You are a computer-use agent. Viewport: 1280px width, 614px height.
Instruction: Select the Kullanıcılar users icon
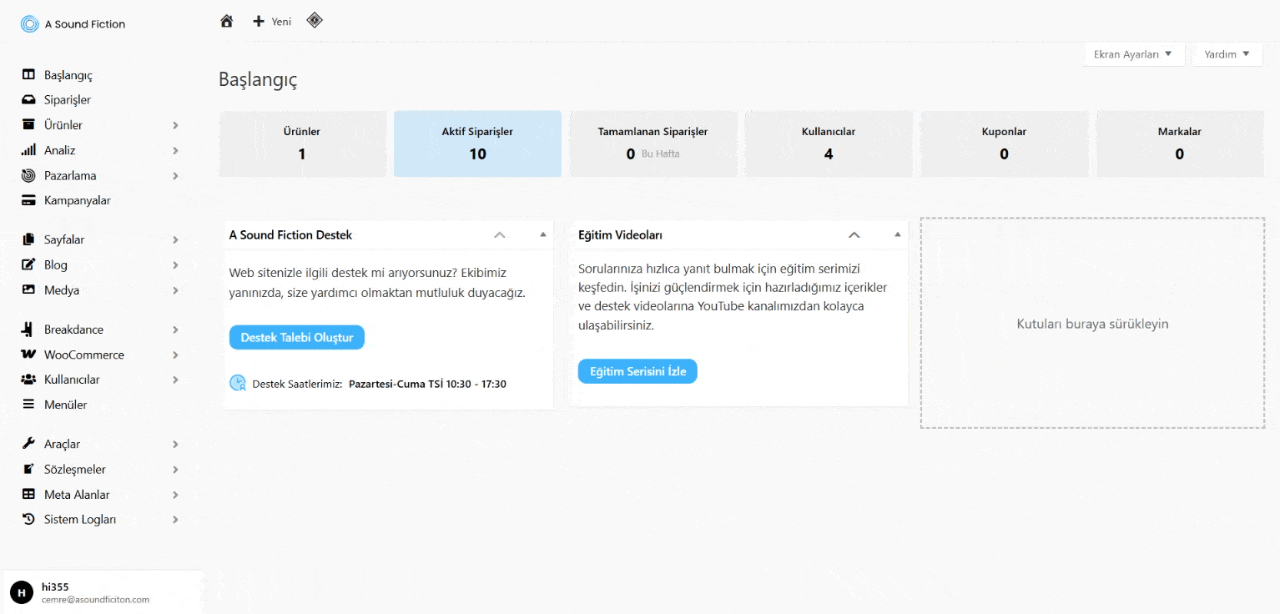28,379
